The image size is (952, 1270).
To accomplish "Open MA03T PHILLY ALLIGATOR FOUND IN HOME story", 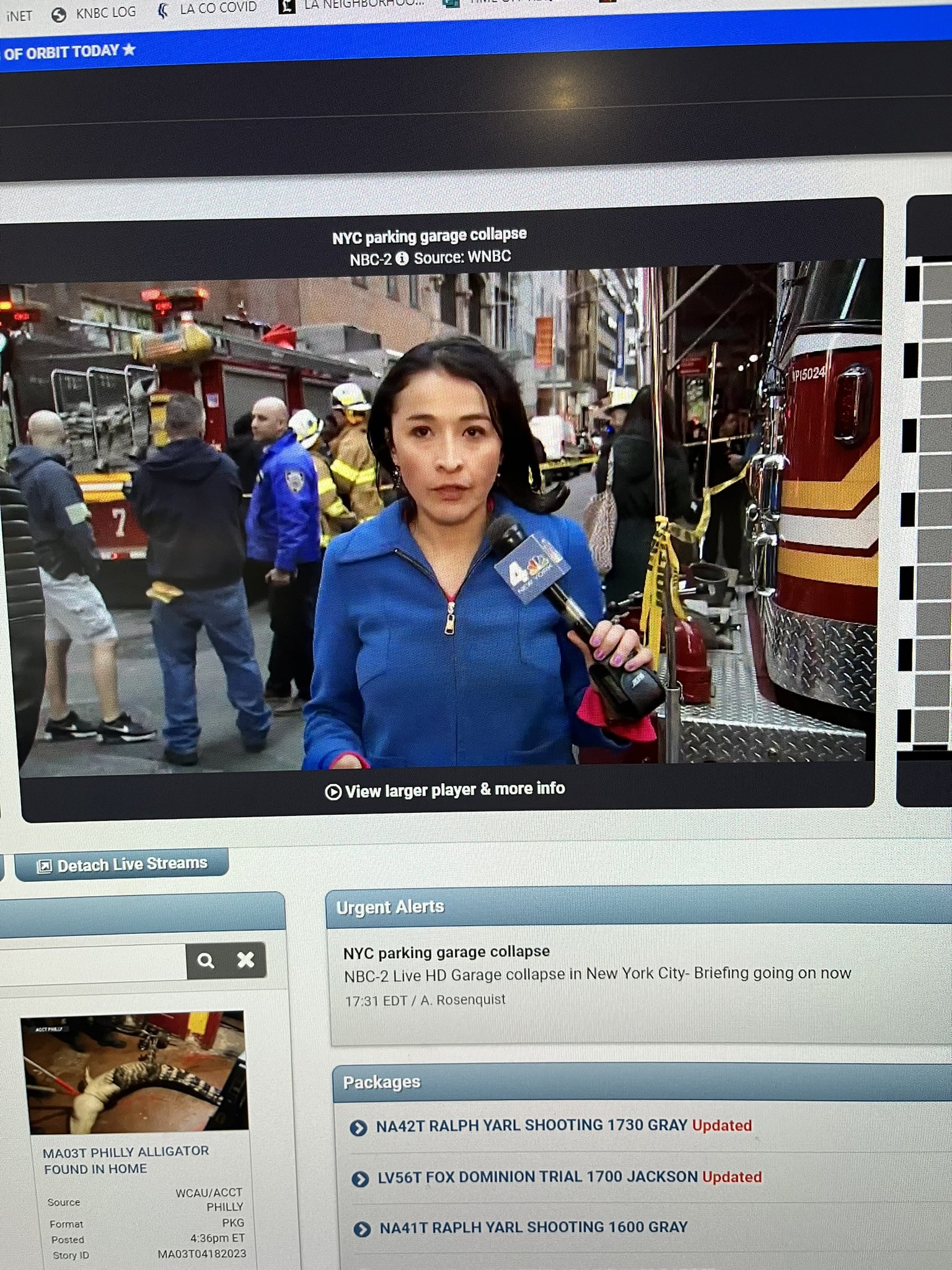I will 126,1160.
